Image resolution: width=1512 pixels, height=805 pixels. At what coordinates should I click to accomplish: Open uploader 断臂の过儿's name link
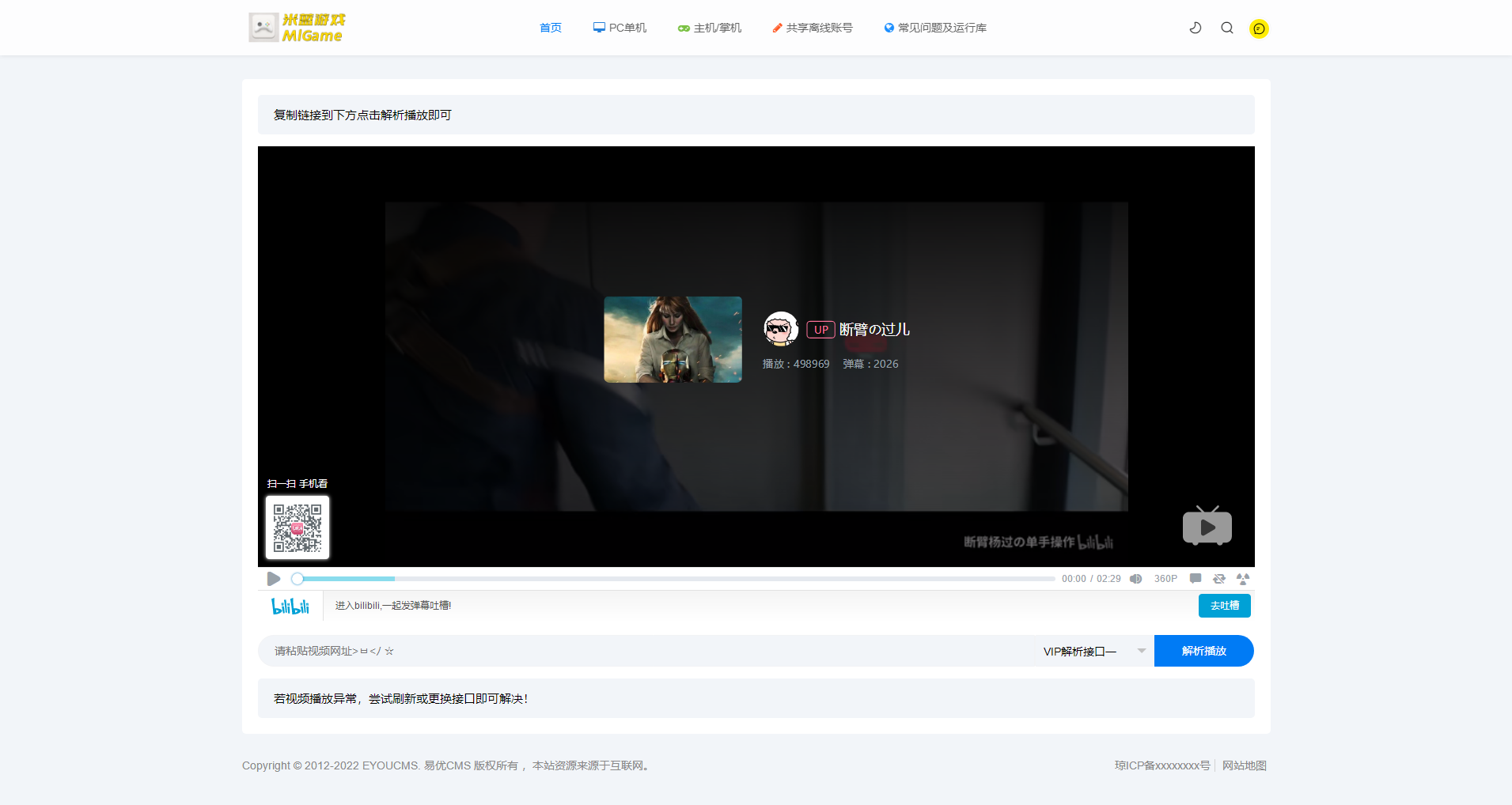(874, 330)
